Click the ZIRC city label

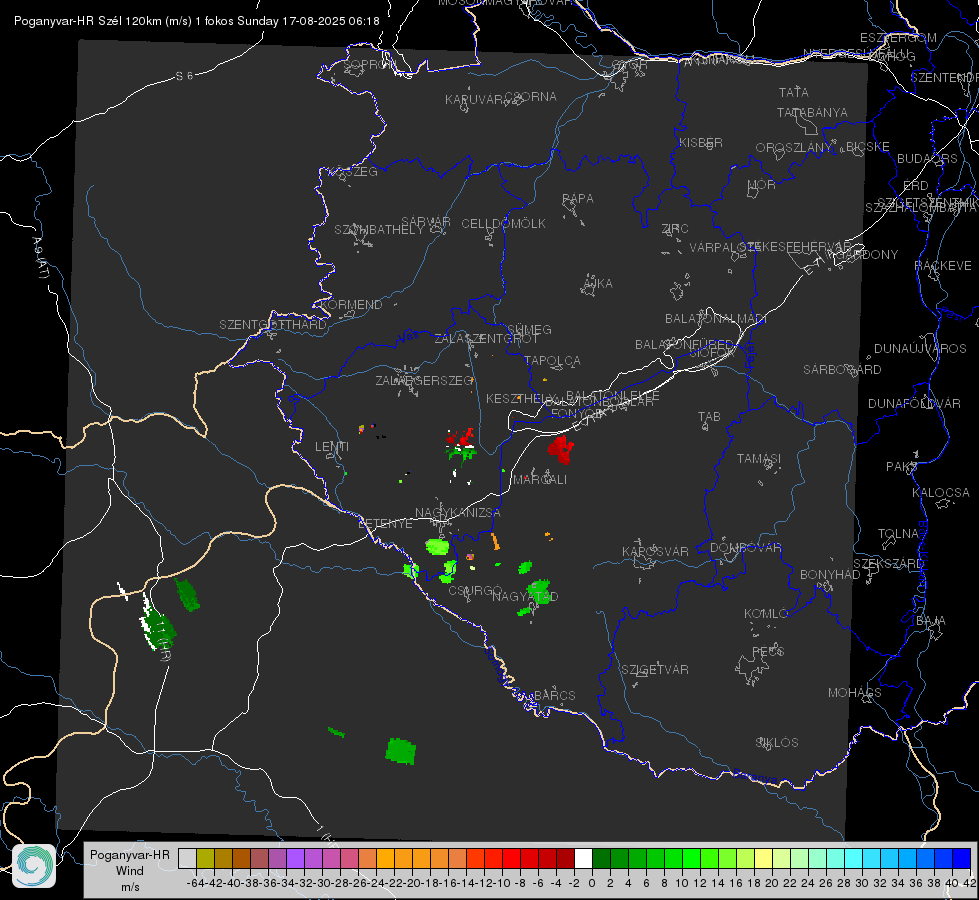(674, 229)
